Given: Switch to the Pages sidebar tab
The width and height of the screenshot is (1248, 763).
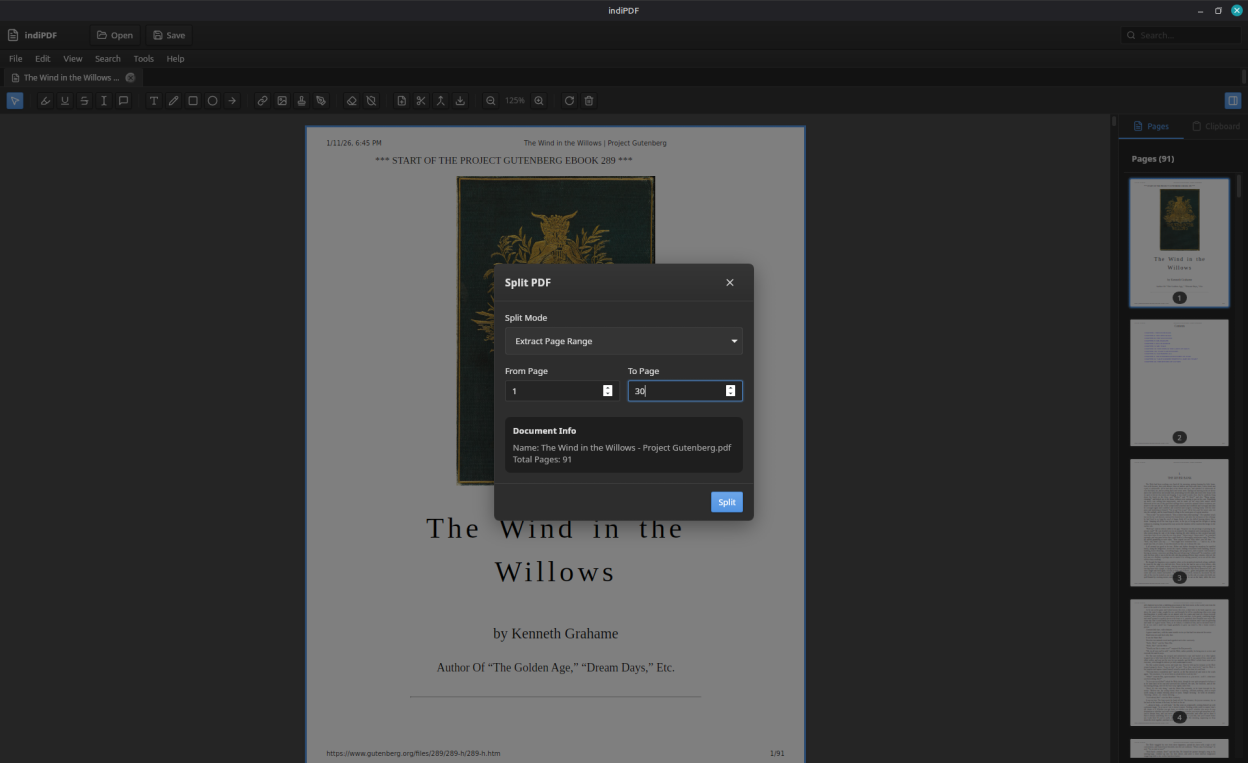Looking at the screenshot, I should (1151, 126).
